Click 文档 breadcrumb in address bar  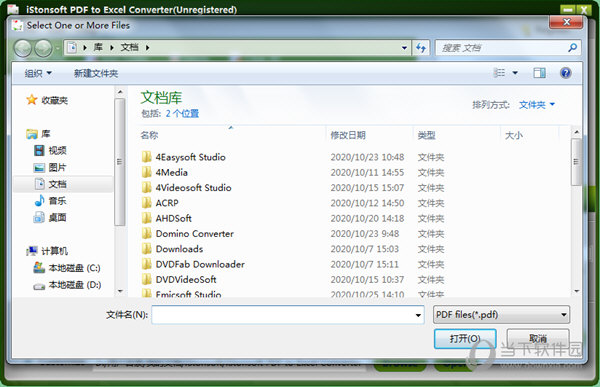pos(129,47)
